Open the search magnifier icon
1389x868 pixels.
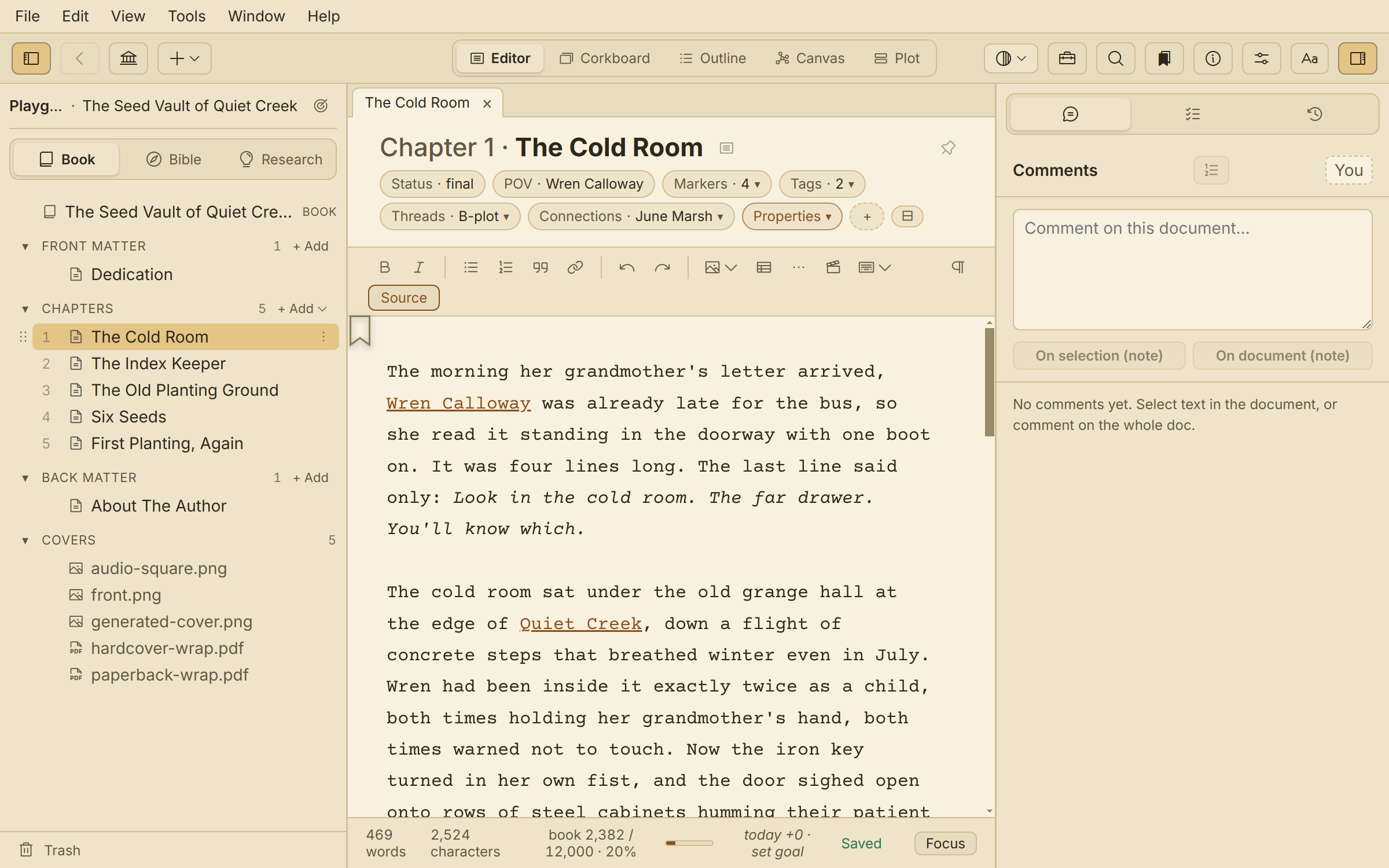[x=1115, y=58]
